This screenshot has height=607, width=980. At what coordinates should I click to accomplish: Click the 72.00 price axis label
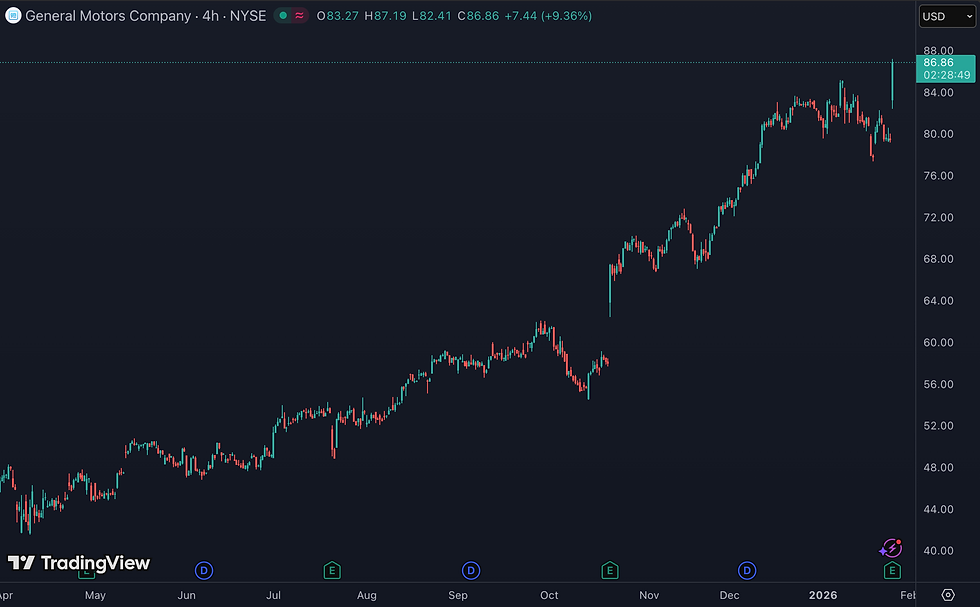938,218
